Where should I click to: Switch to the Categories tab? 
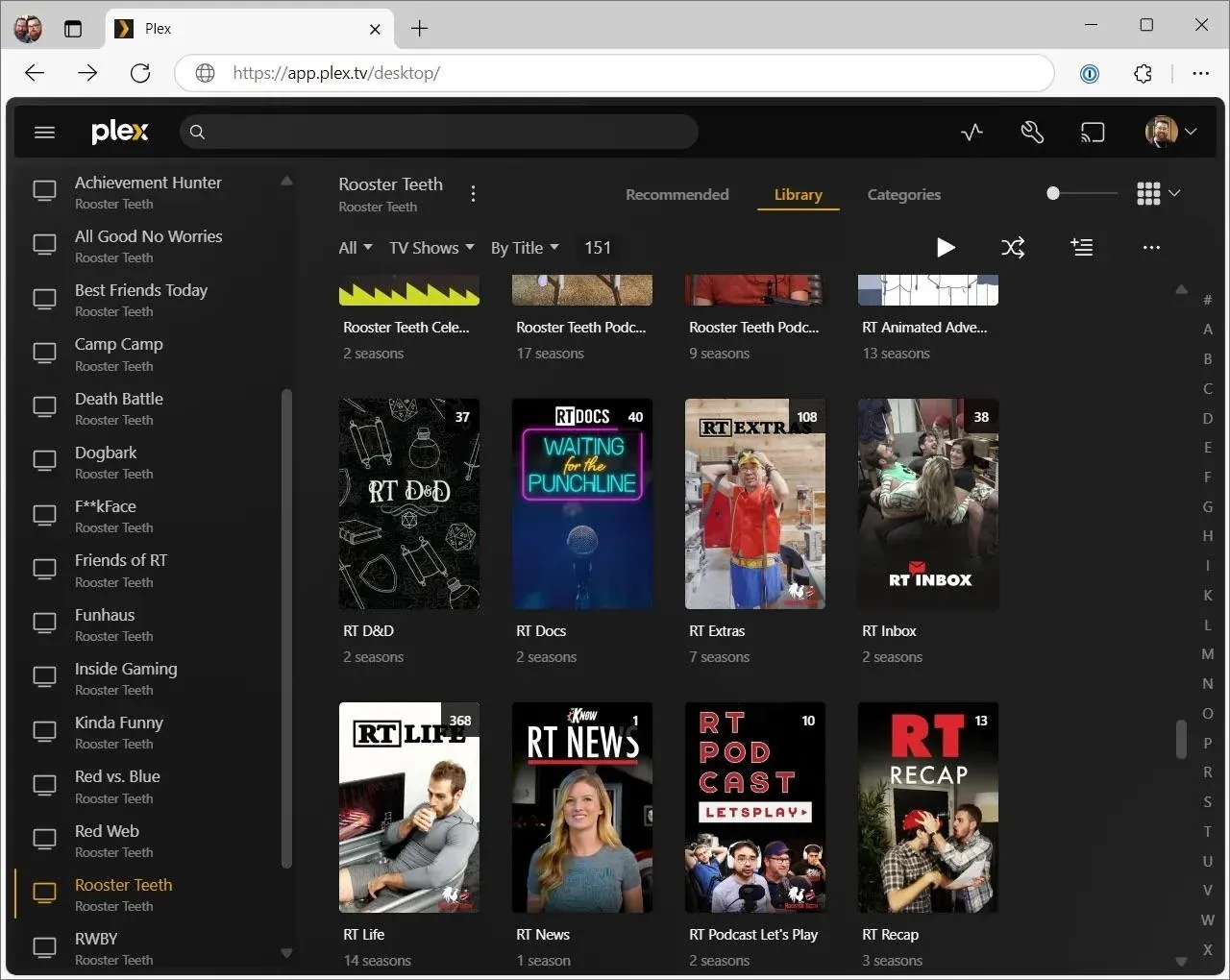click(x=903, y=194)
